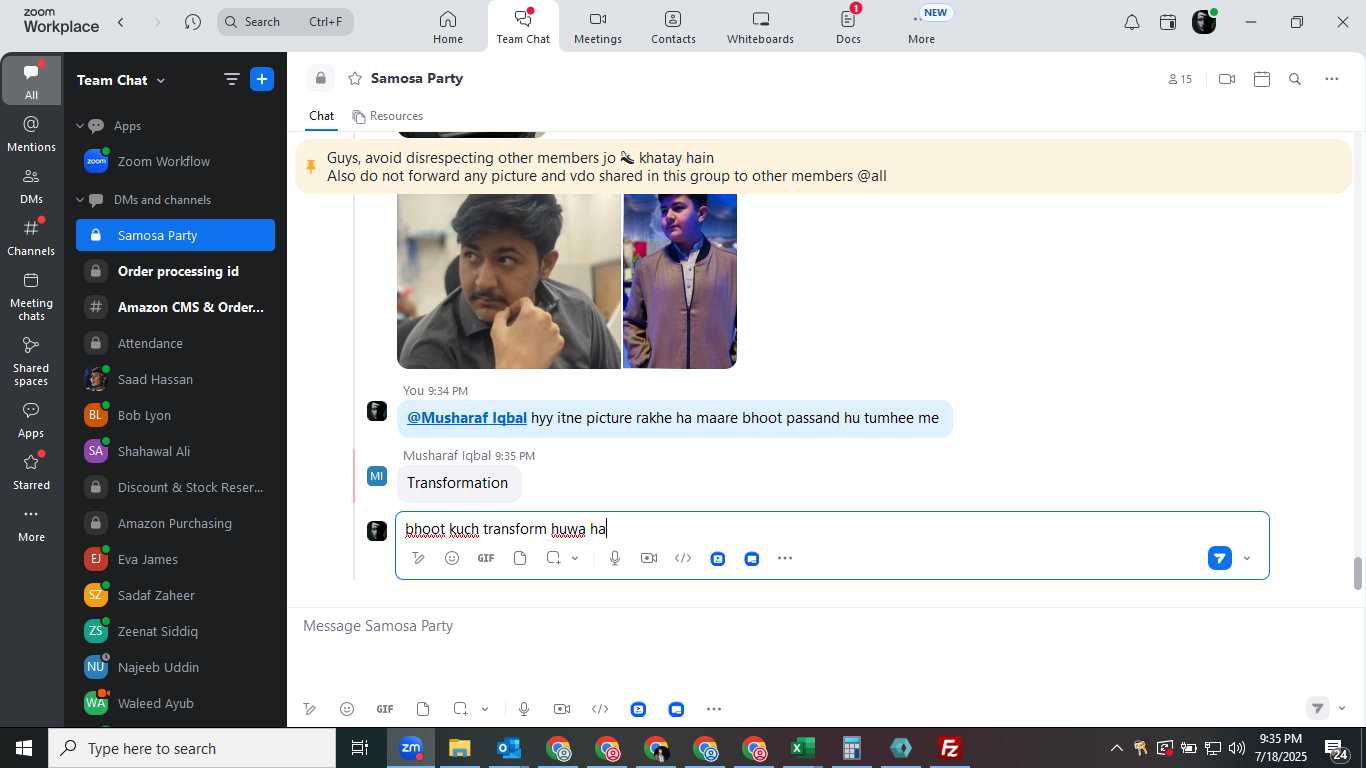Open screenshot dropdown arrow in bottom composer

[485, 709]
